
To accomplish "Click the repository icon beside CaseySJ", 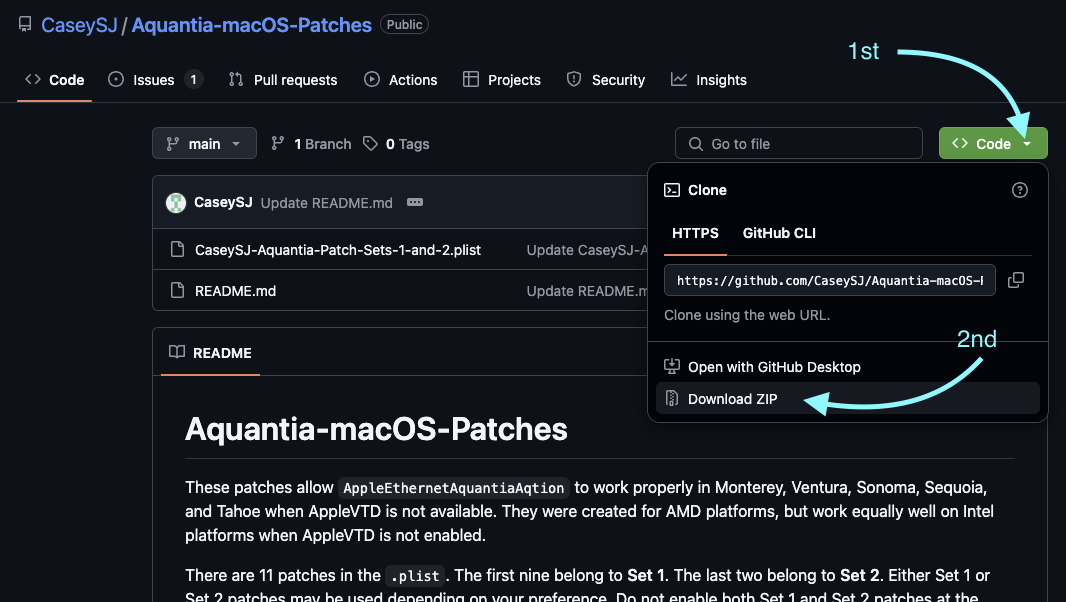I will [25, 24].
